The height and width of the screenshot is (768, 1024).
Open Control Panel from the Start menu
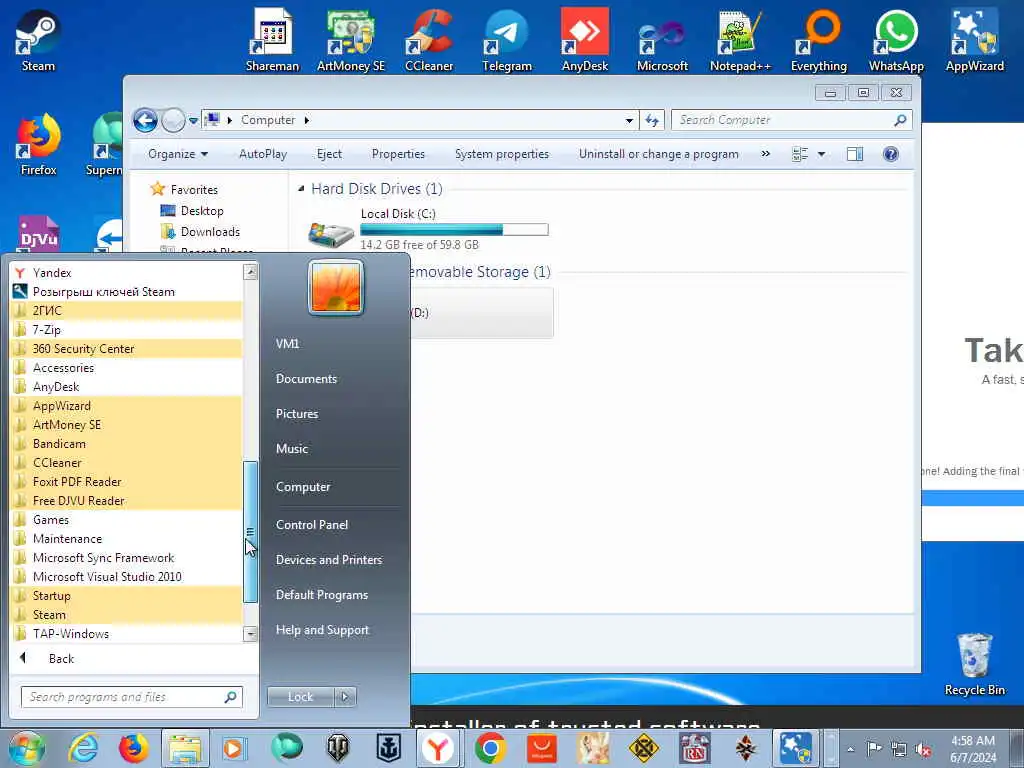312,525
